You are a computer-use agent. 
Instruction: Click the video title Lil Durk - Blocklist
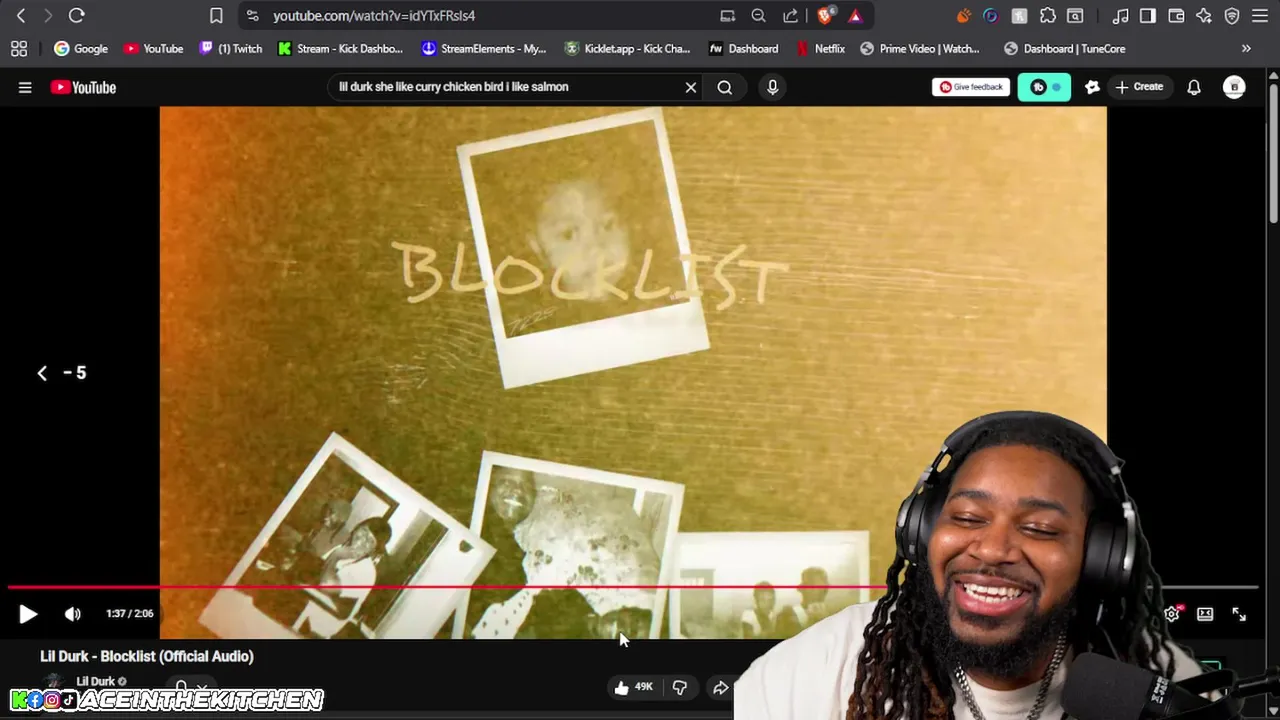pyautogui.click(x=147, y=657)
